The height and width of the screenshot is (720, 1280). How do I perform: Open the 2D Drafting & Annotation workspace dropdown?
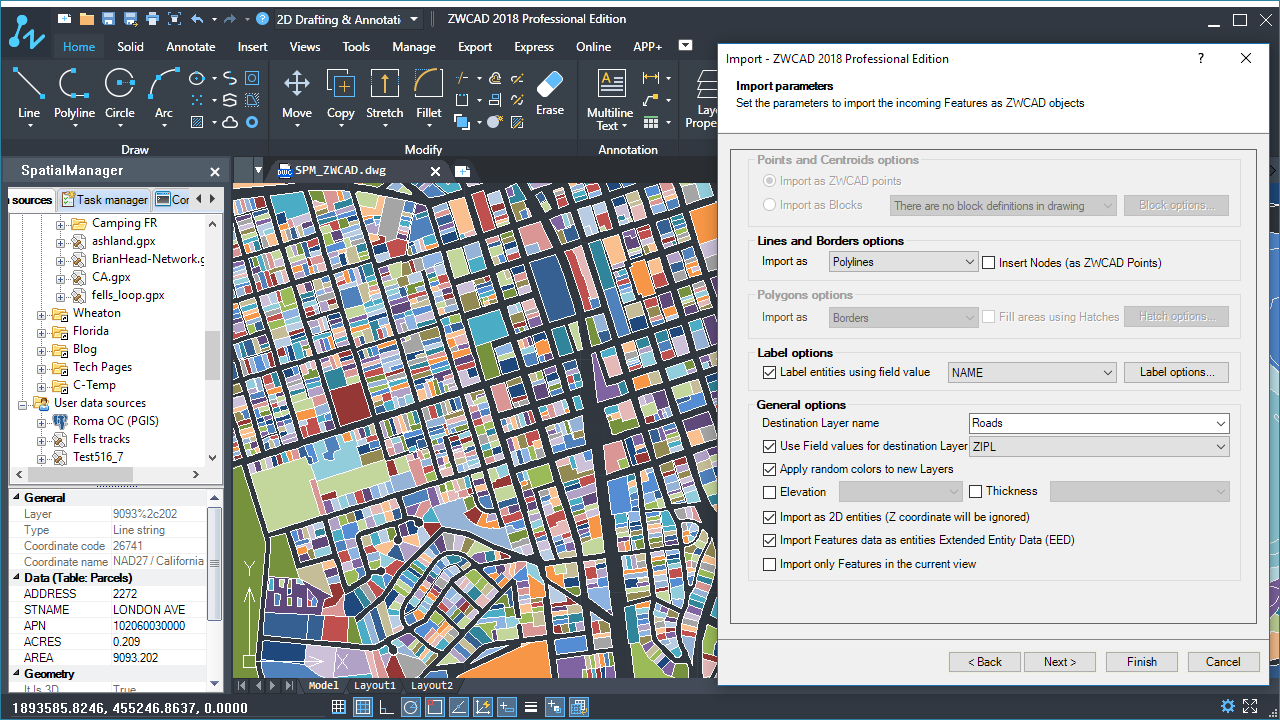pos(349,19)
